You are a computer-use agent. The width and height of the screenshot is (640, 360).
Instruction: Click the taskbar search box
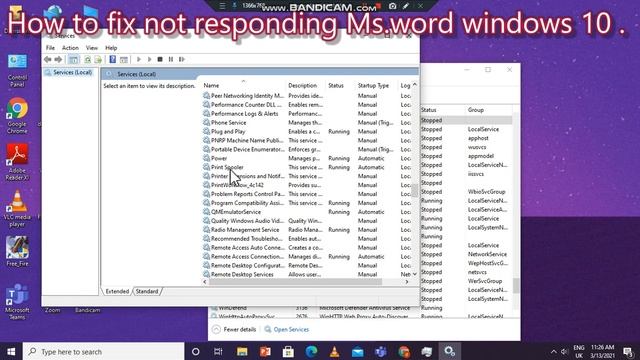click(x=104, y=351)
